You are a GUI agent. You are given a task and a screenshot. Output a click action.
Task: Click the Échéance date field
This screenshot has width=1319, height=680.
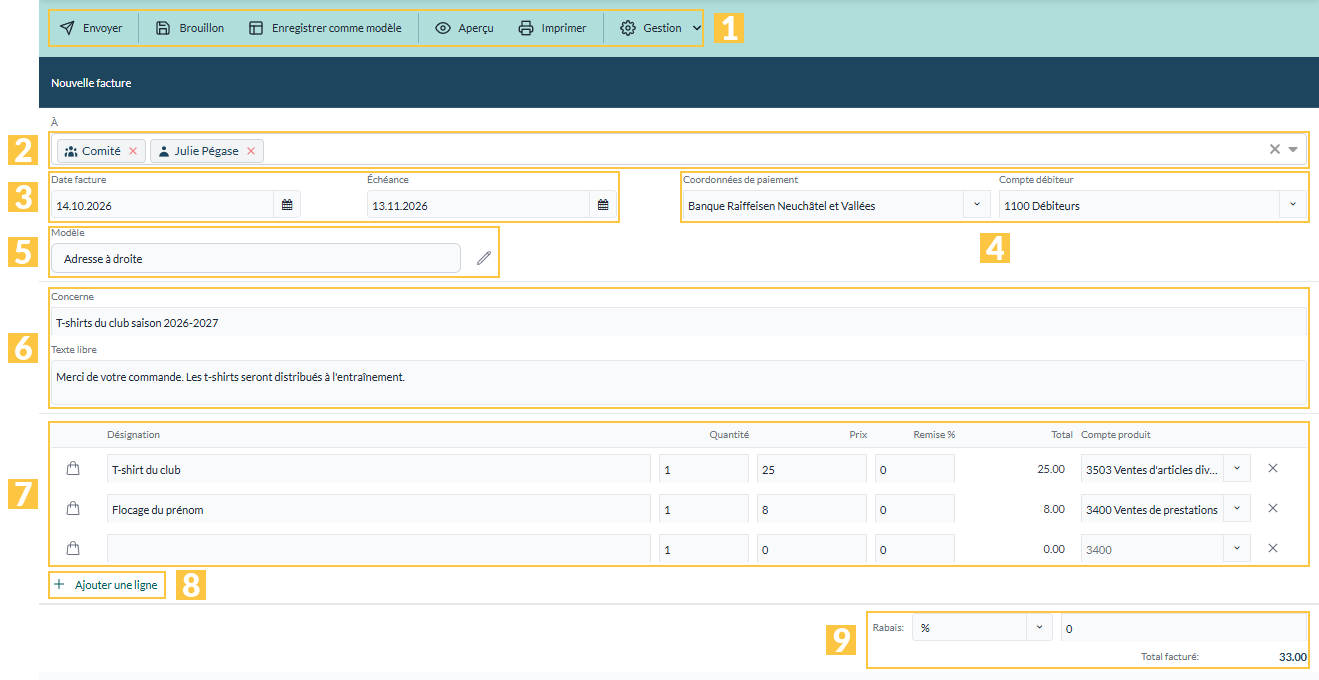point(478,205)
